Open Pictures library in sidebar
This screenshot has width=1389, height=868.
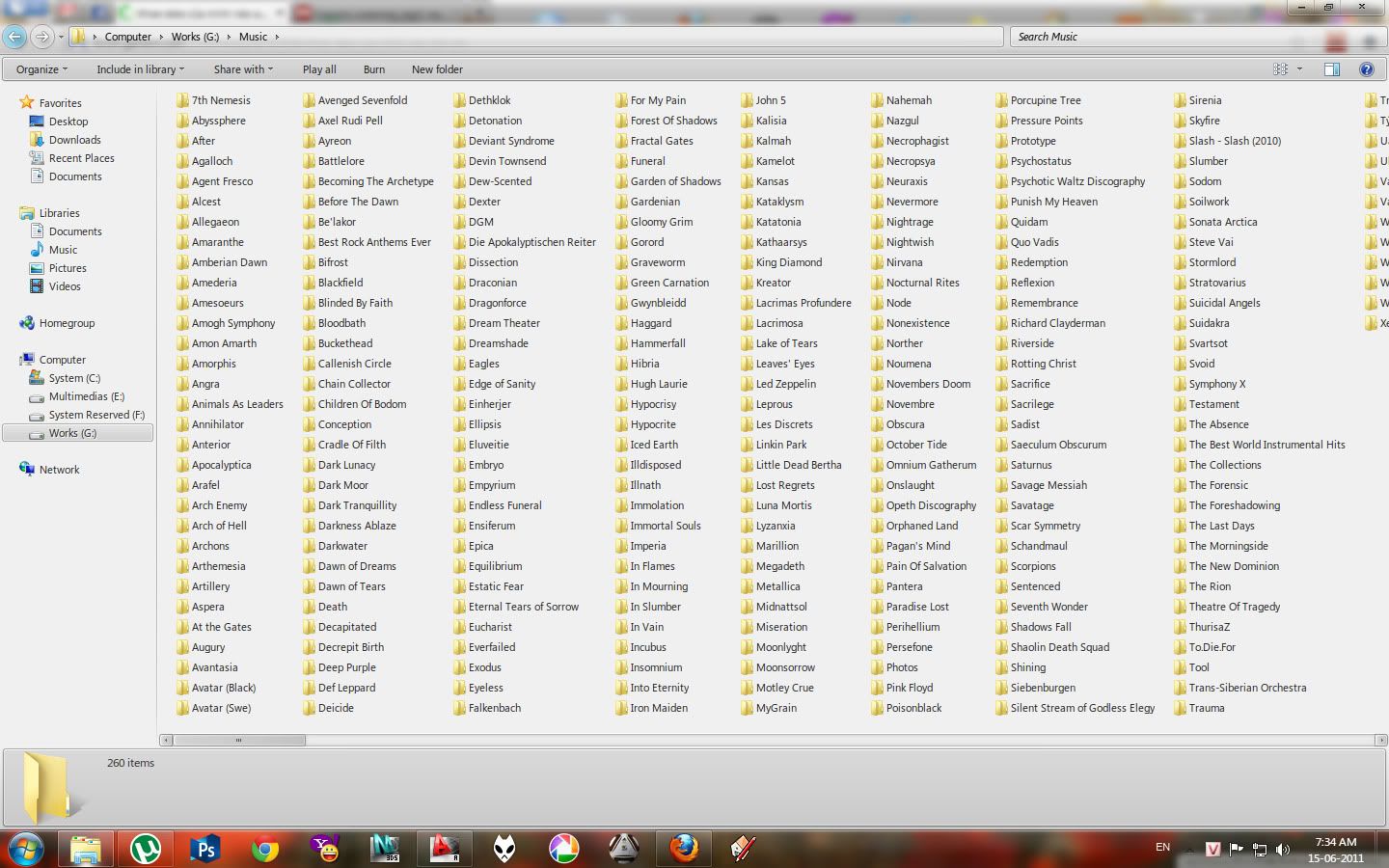tap(68, 268)
